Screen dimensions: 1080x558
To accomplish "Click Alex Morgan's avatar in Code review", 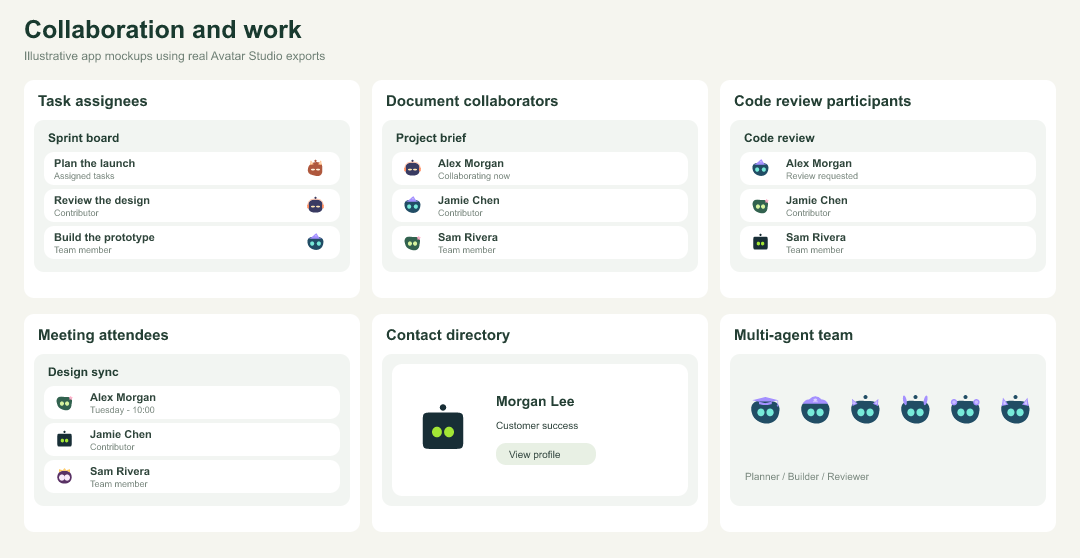I will pyautogui.click(x=760, y=168).
